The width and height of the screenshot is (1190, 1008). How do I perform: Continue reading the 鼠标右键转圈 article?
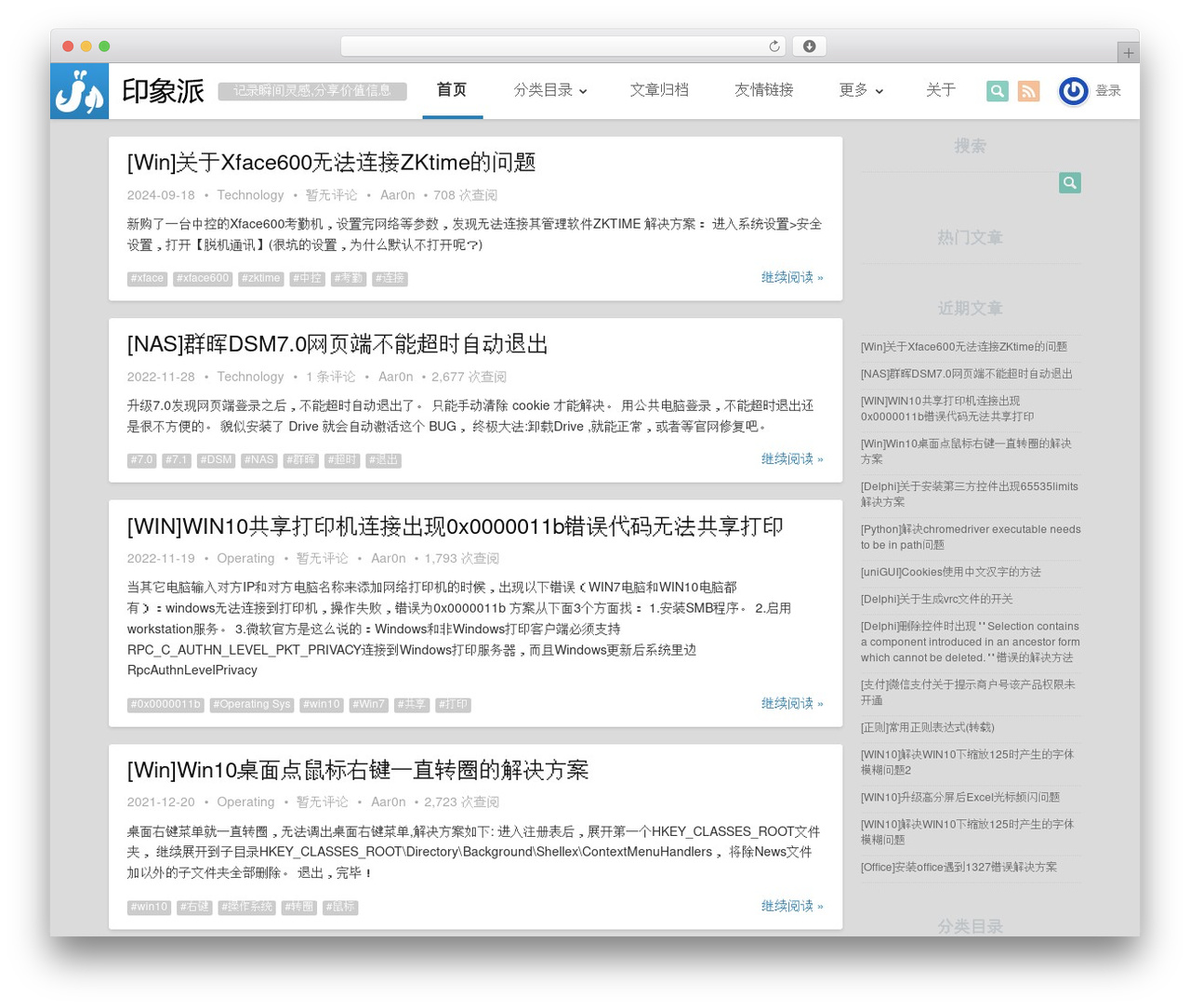pos(792,906)
